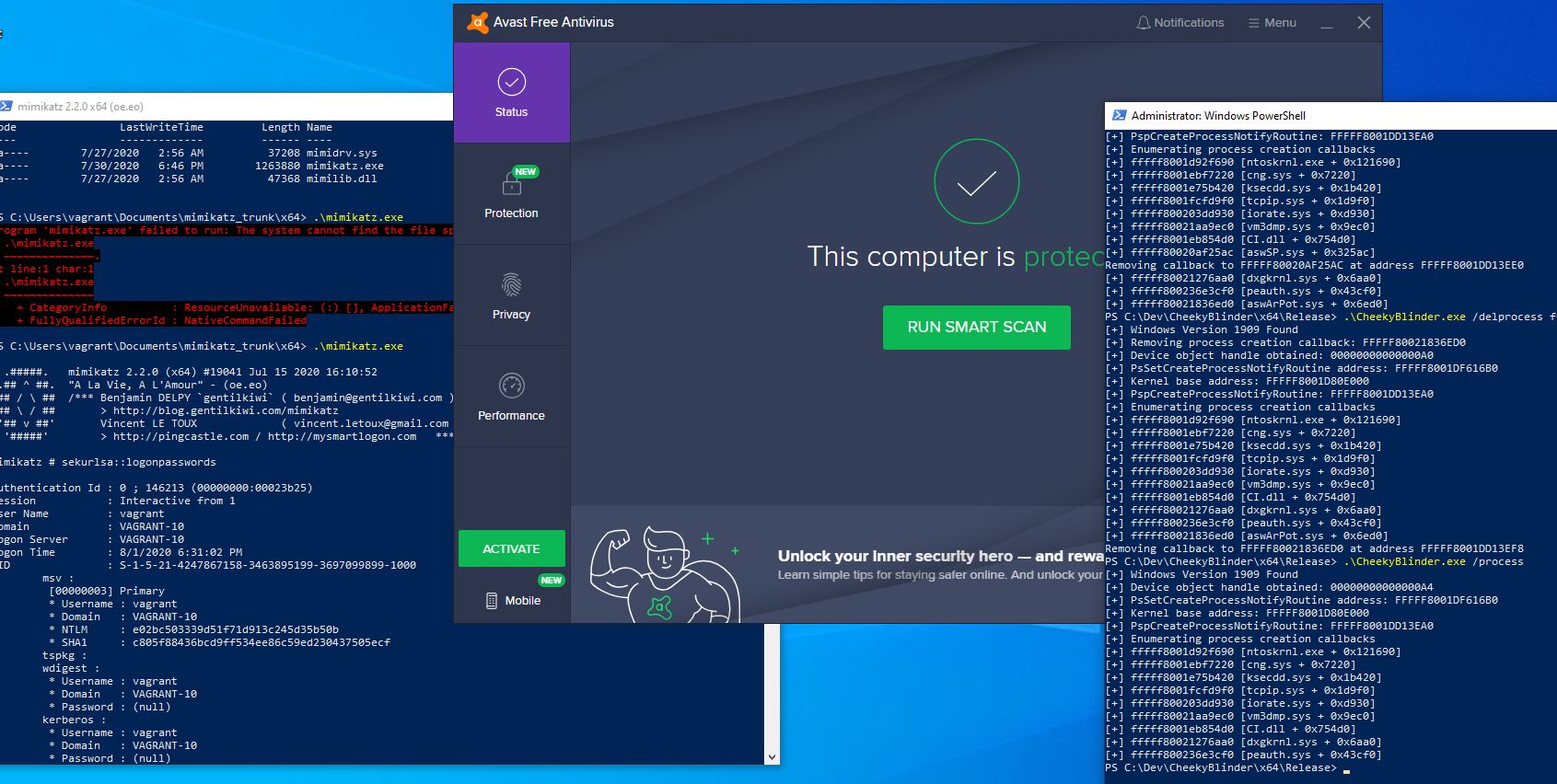Click the 'Unlock your inner security hero' headline
Viewport: 1557px width, 784px height.
point(940,556)
